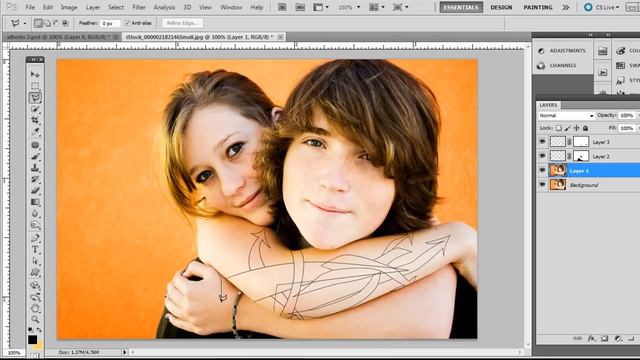Launch Bridge from application bar
The image size is (640, 360).
coord(282,7)
